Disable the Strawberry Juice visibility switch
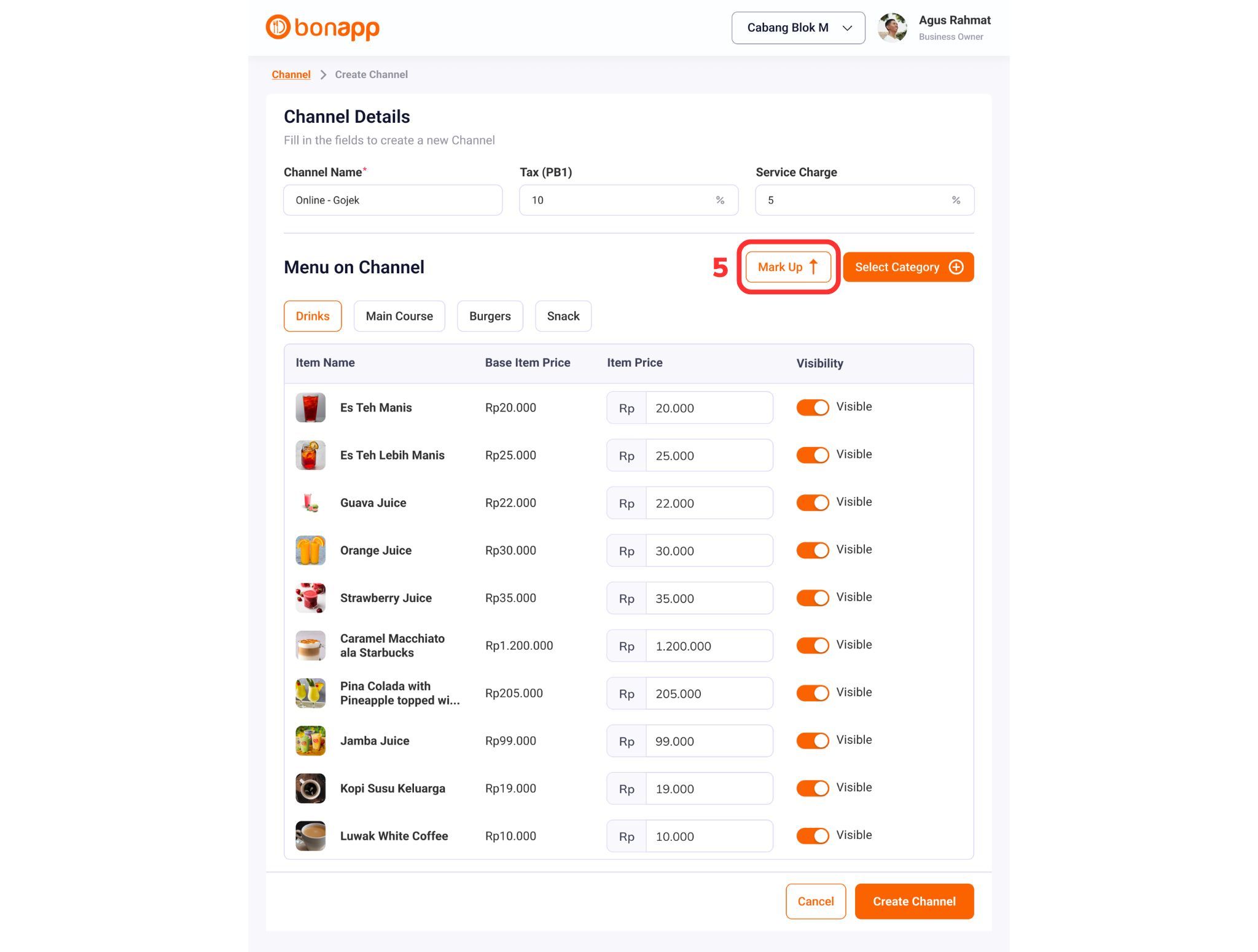 pyautogui.click(x=812, y=598)
